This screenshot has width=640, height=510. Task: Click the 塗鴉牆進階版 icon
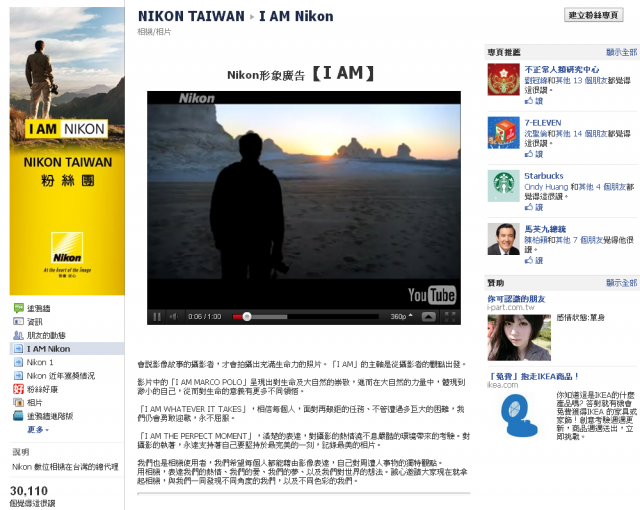[x=18, y=416]
